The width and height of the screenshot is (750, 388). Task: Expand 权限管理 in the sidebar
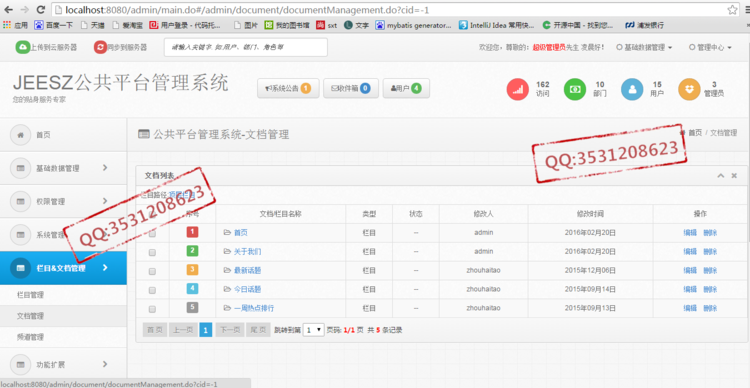(63, 201)
